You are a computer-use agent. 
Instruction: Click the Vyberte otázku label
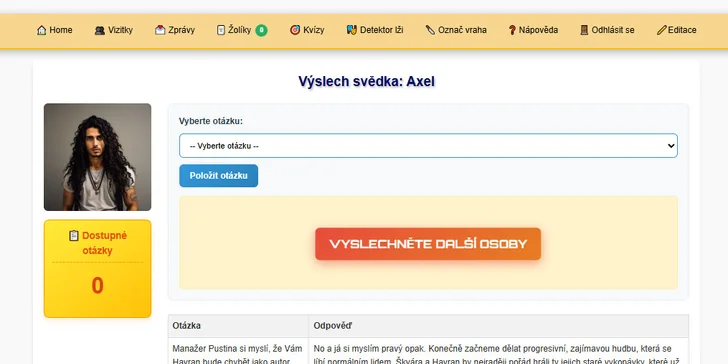211,121
